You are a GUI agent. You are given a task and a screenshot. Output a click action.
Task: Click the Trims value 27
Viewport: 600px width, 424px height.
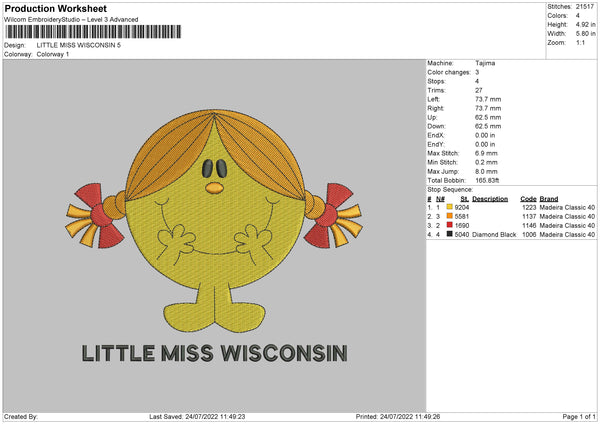pos(479,90)
